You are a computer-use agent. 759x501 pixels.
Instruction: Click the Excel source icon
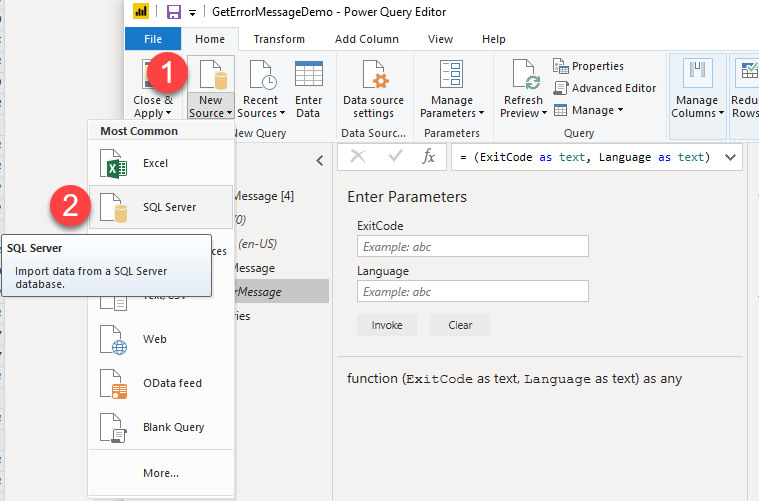tap(113, 164)
